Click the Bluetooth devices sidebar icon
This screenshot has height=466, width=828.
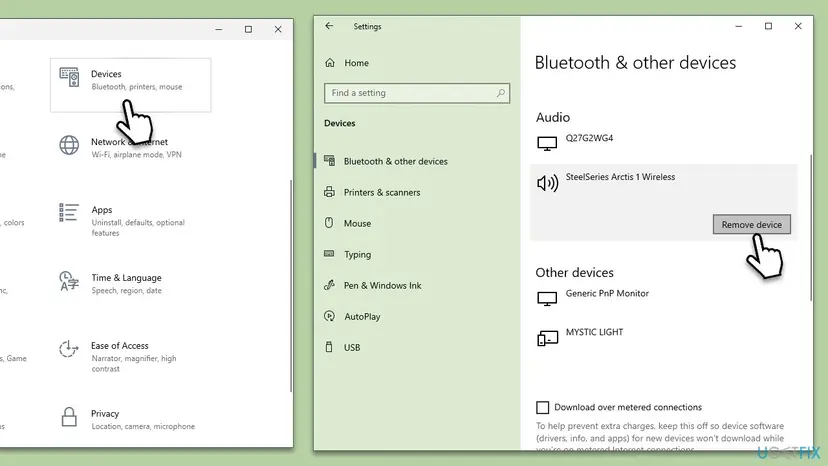coord(330,161)
